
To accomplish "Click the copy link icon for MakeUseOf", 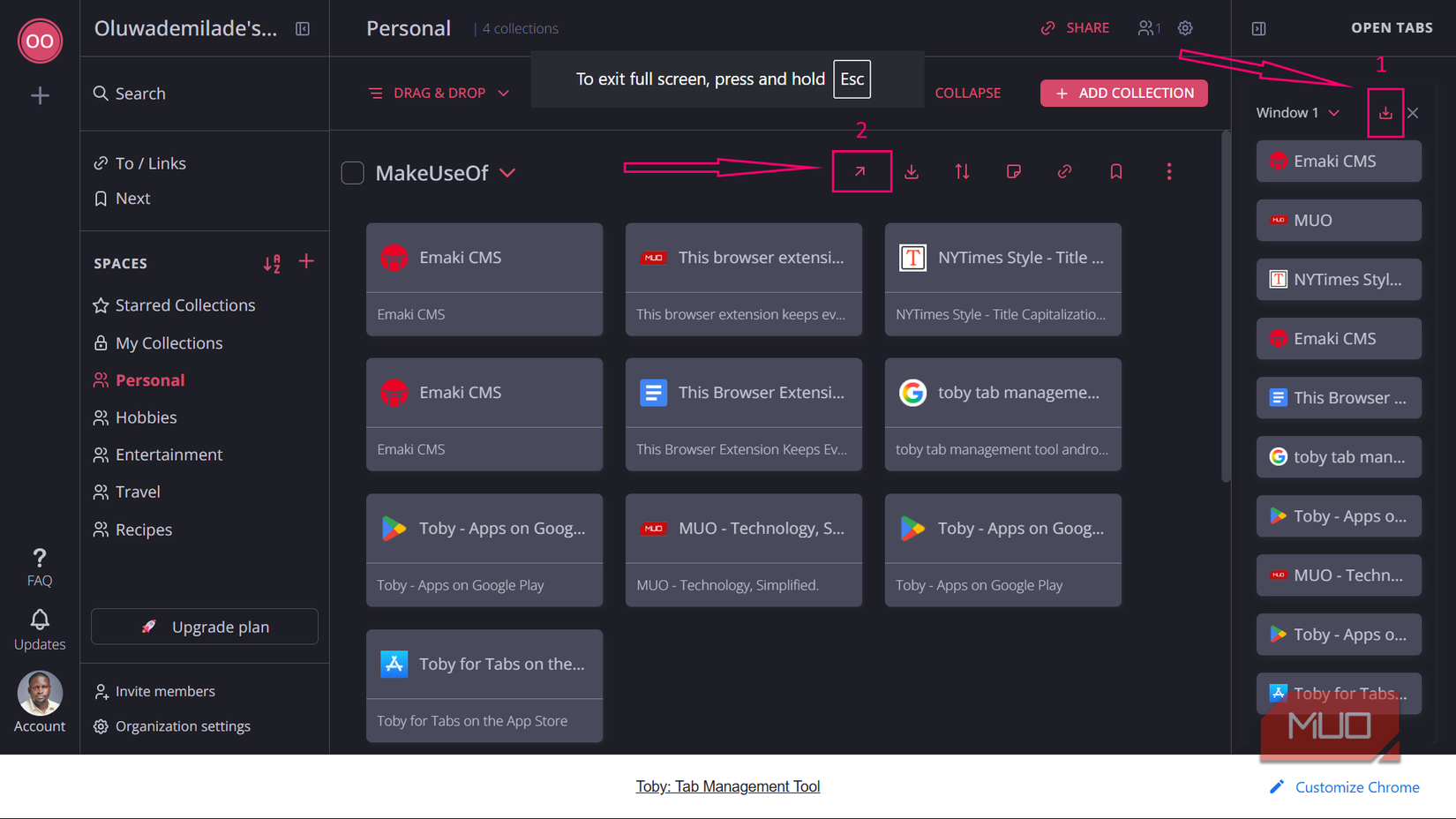I will [1064, 171].
